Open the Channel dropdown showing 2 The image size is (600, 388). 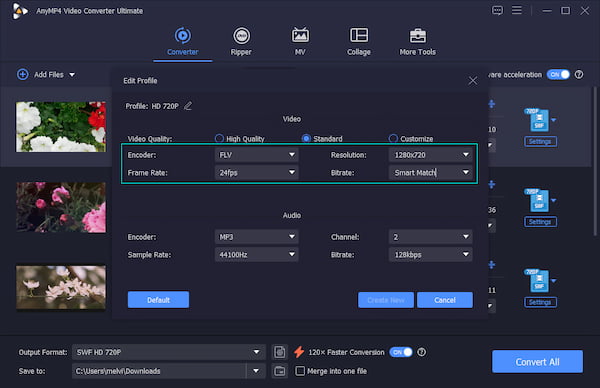(431, 237)
